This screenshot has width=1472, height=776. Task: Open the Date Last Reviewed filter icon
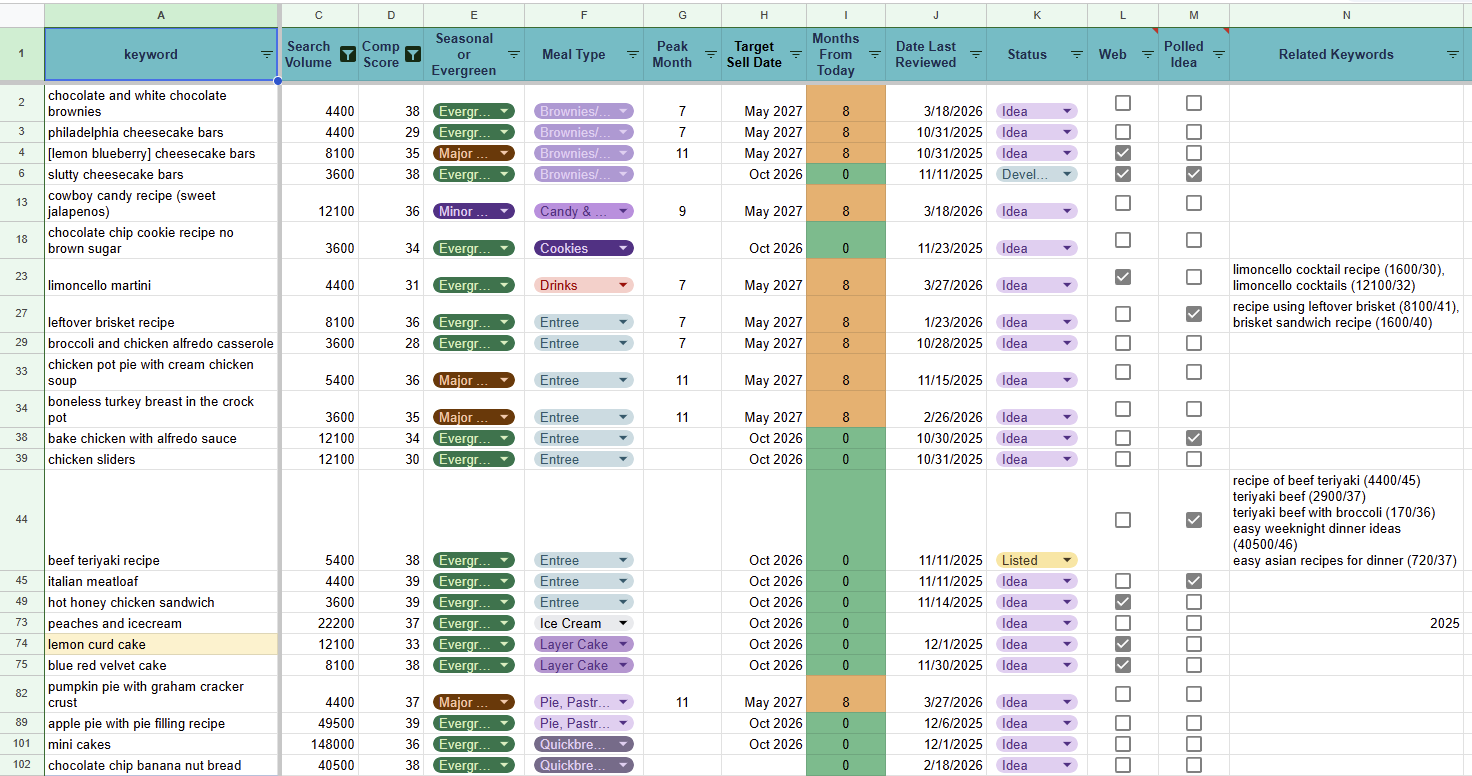click(x=975, y=55)
